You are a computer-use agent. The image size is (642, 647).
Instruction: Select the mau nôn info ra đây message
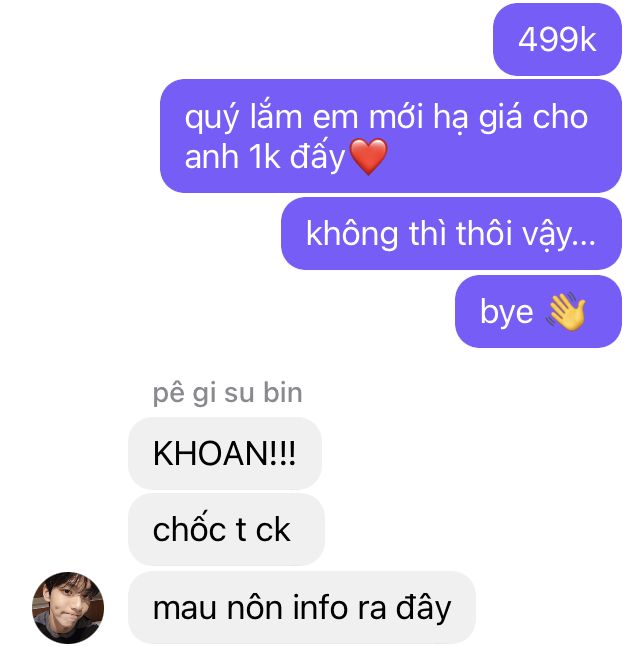point(302,607)
